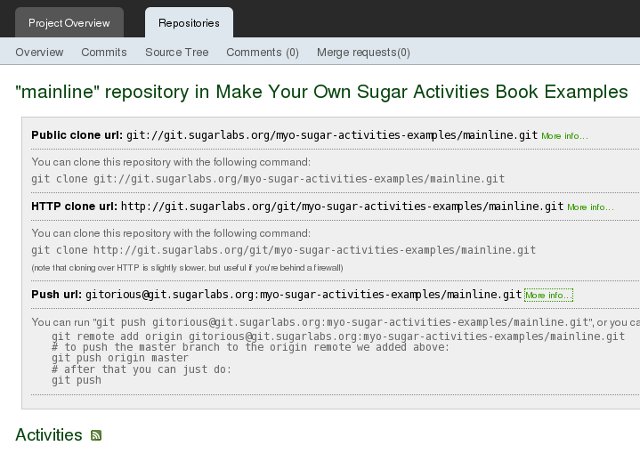Image resolution: width=640 pixels, height=454 pixels.
Task: Expand More info for HTTP clone url
Action: pos(590,207)
